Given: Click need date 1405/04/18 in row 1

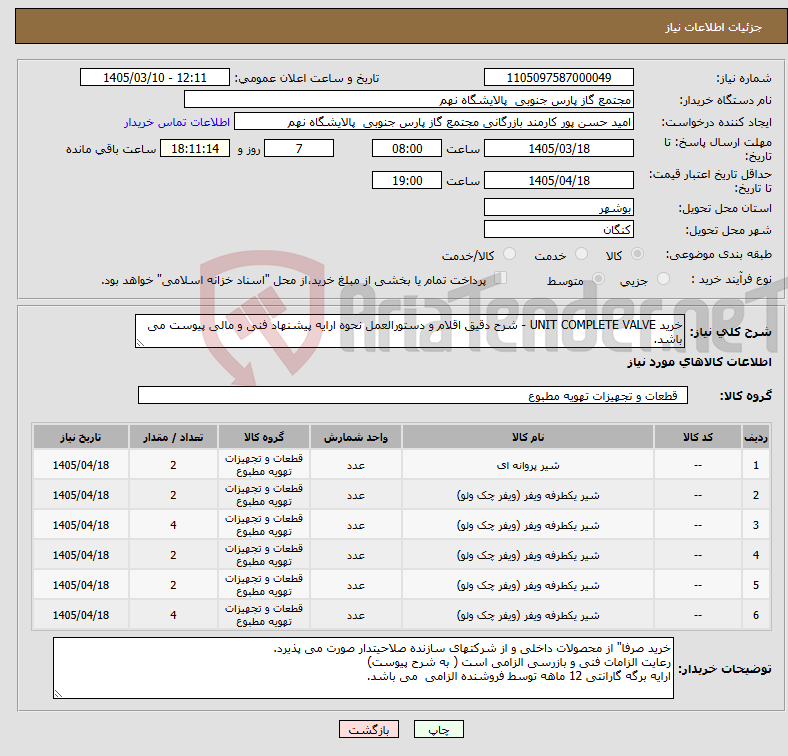Looking at the screenshot, I should point(81,465).
